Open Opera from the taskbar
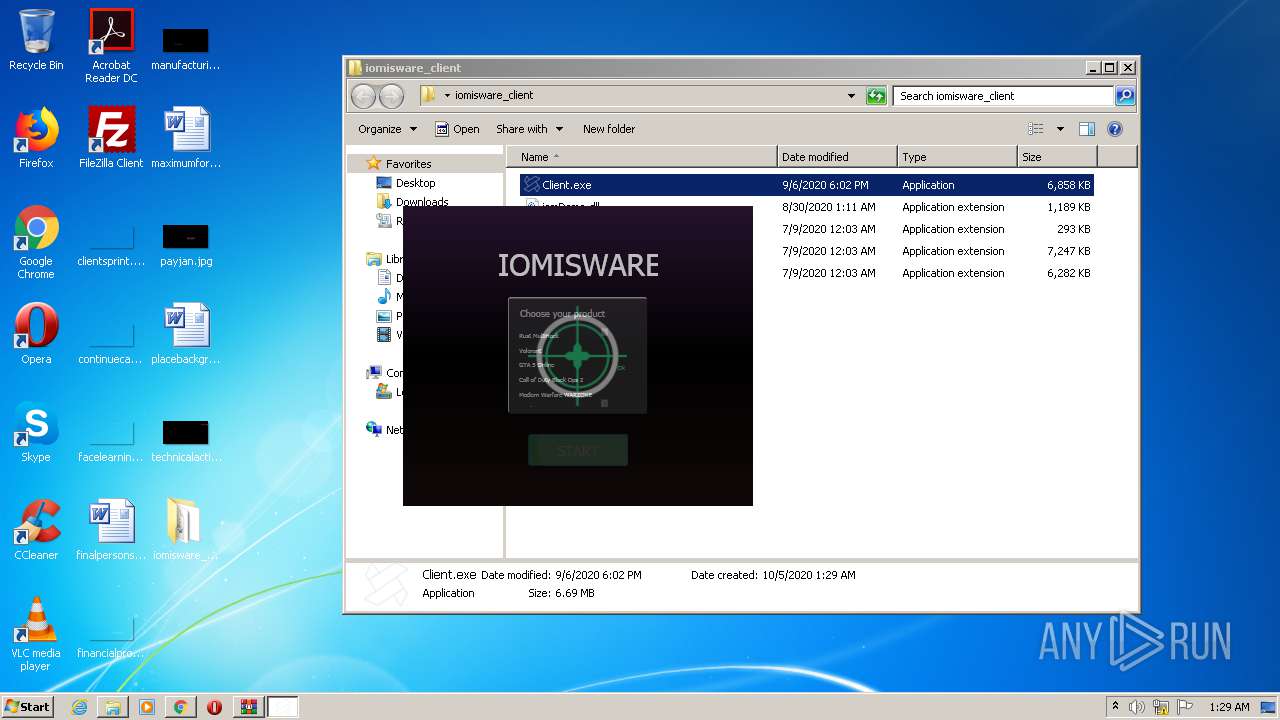The height and width of the screenshot is (720, 1280). point(214,707)
